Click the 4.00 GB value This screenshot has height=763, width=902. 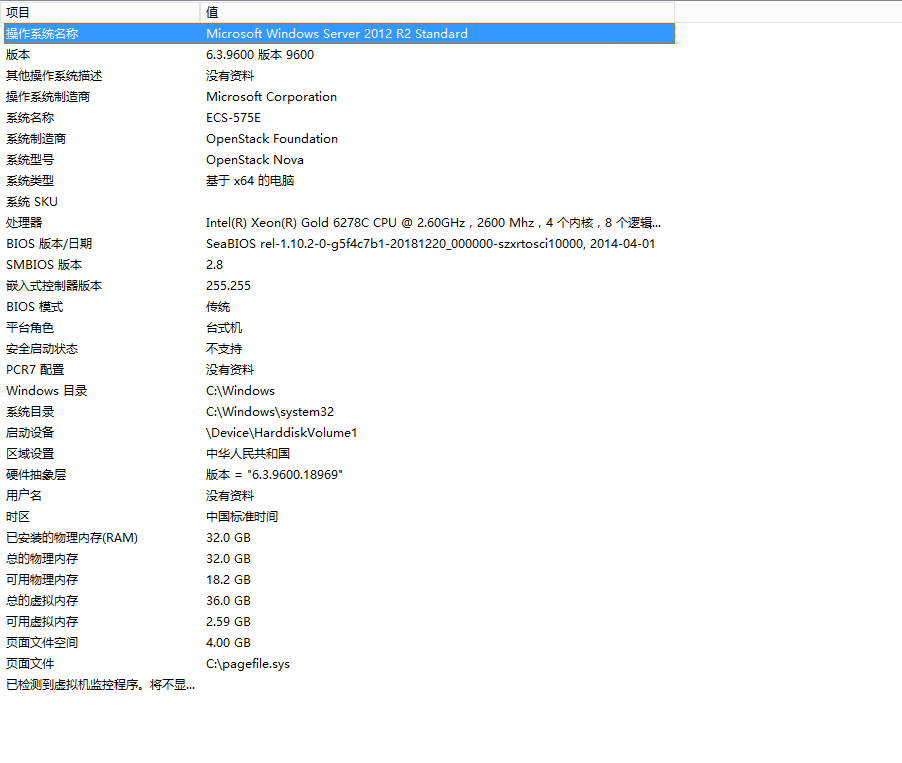pos(228,643)
